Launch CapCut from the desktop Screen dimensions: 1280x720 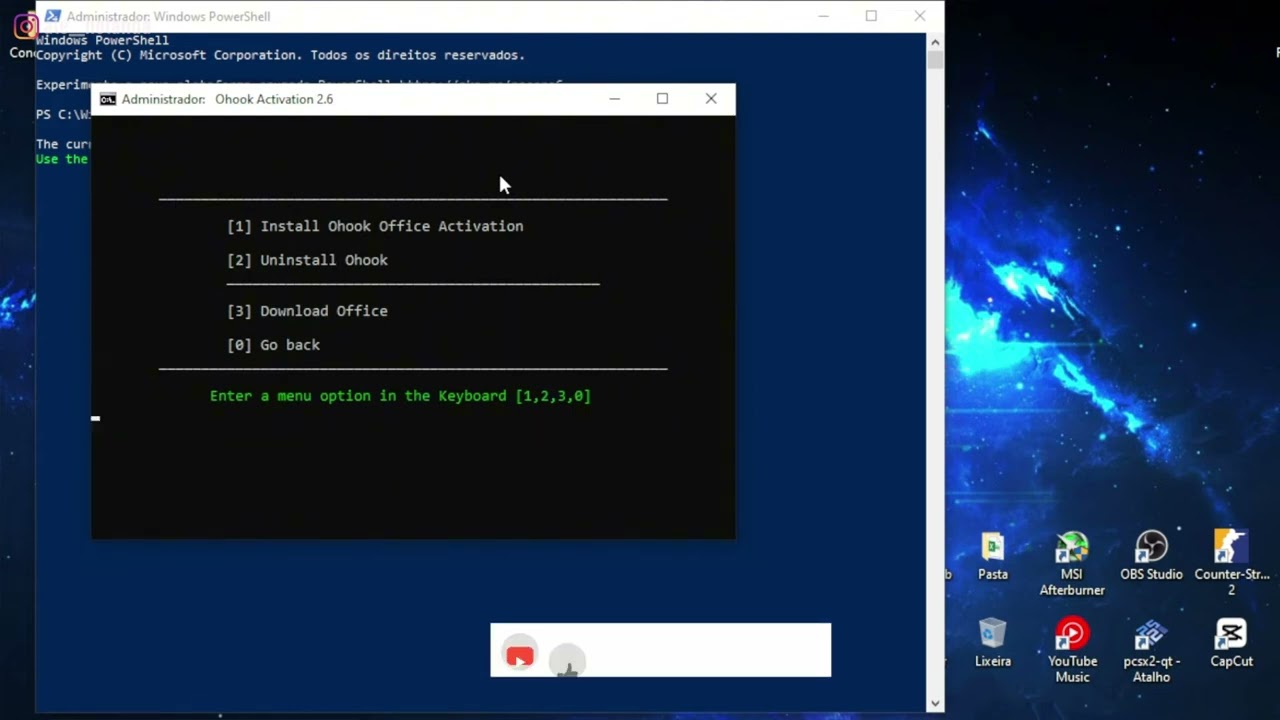[1231, 643]
